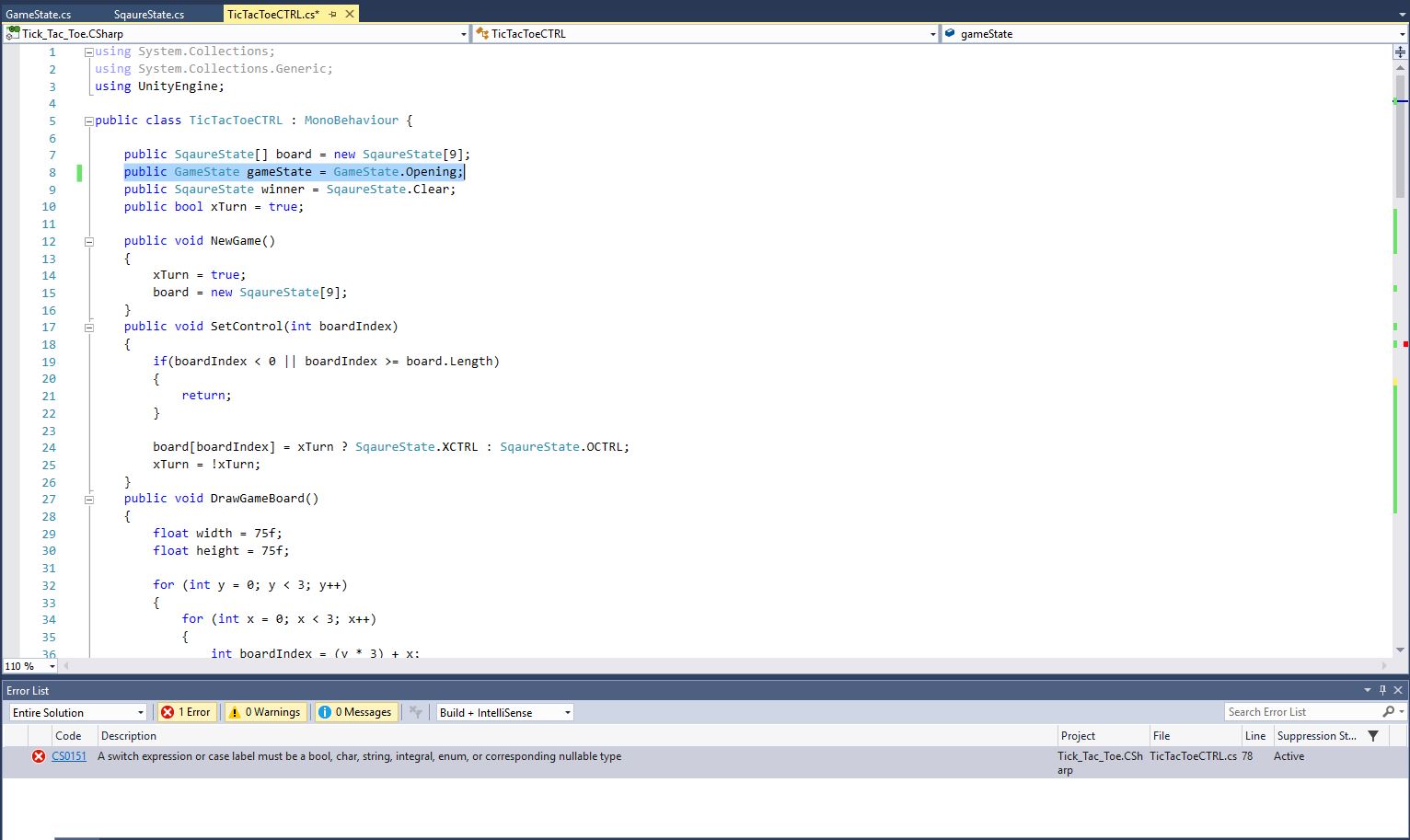This screenshot has height=840, width=1410.
Task: Click the red error mark in scrollbar
Action: [1405, 344]
